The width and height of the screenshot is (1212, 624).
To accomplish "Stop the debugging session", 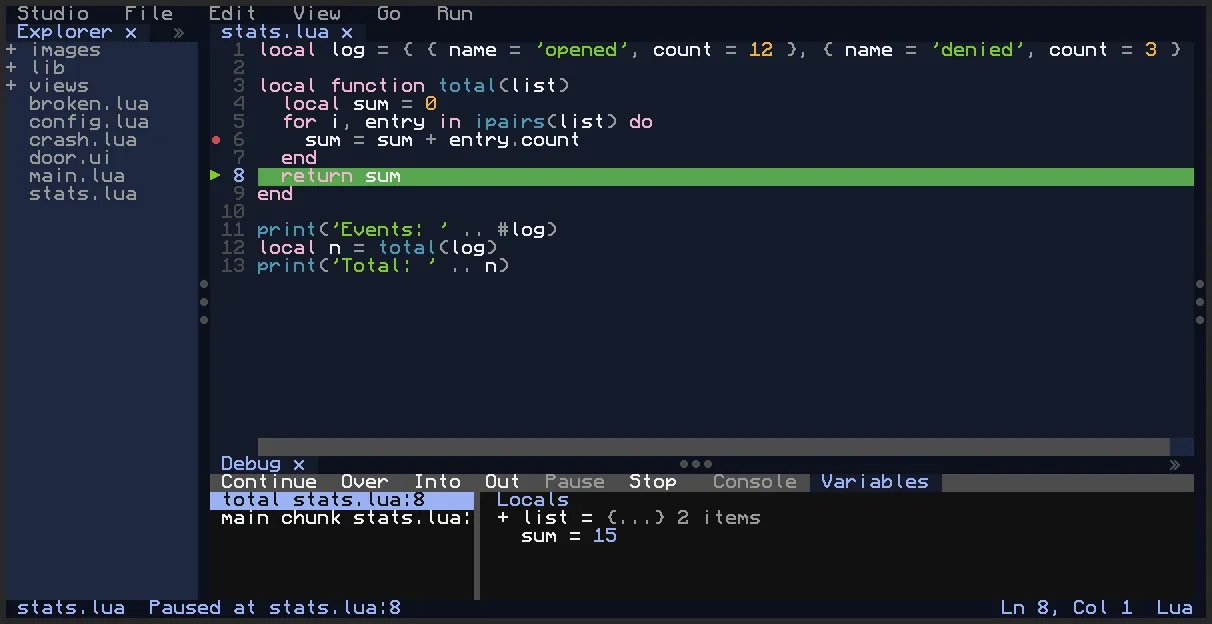I will (x=653, y=482).
